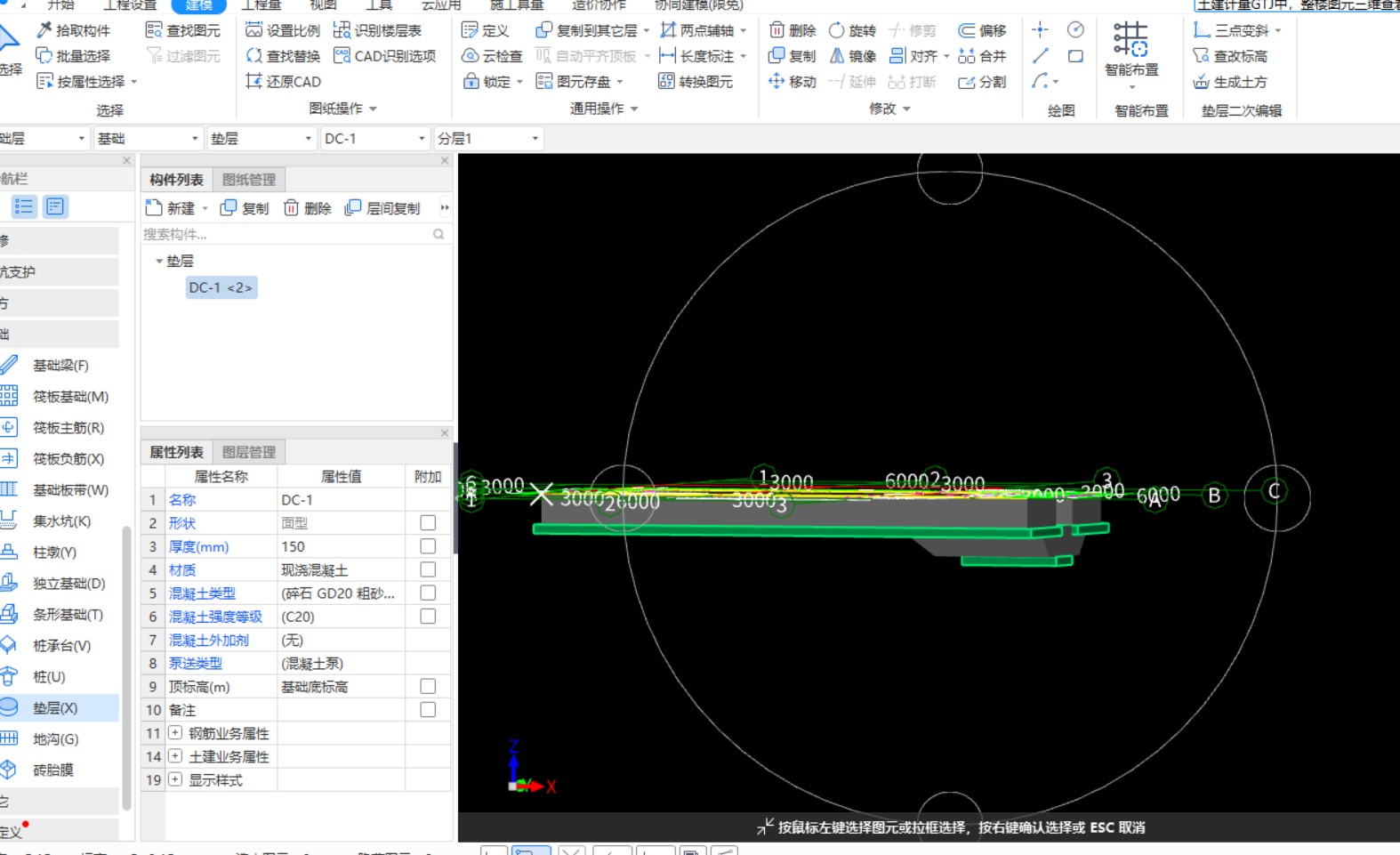The height and width of the screenshot is (855, 1400).
Task: Click 复制 in component list toolbar
Action: (245, 208)
